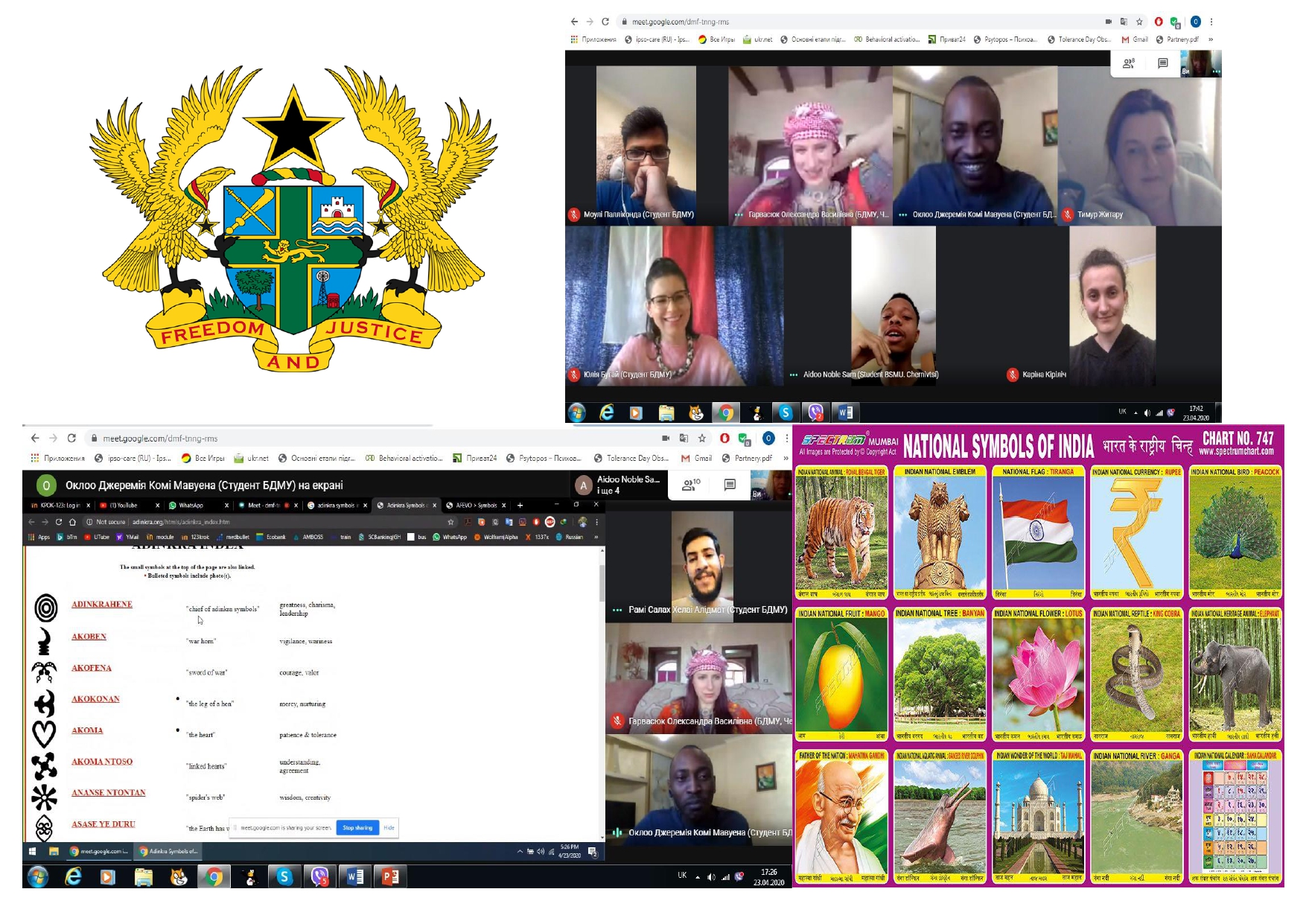1306x924 pixels.
Task: Open ASASE YE DURU symbol link
Action: pyautogui.click(x=103, y=823)
